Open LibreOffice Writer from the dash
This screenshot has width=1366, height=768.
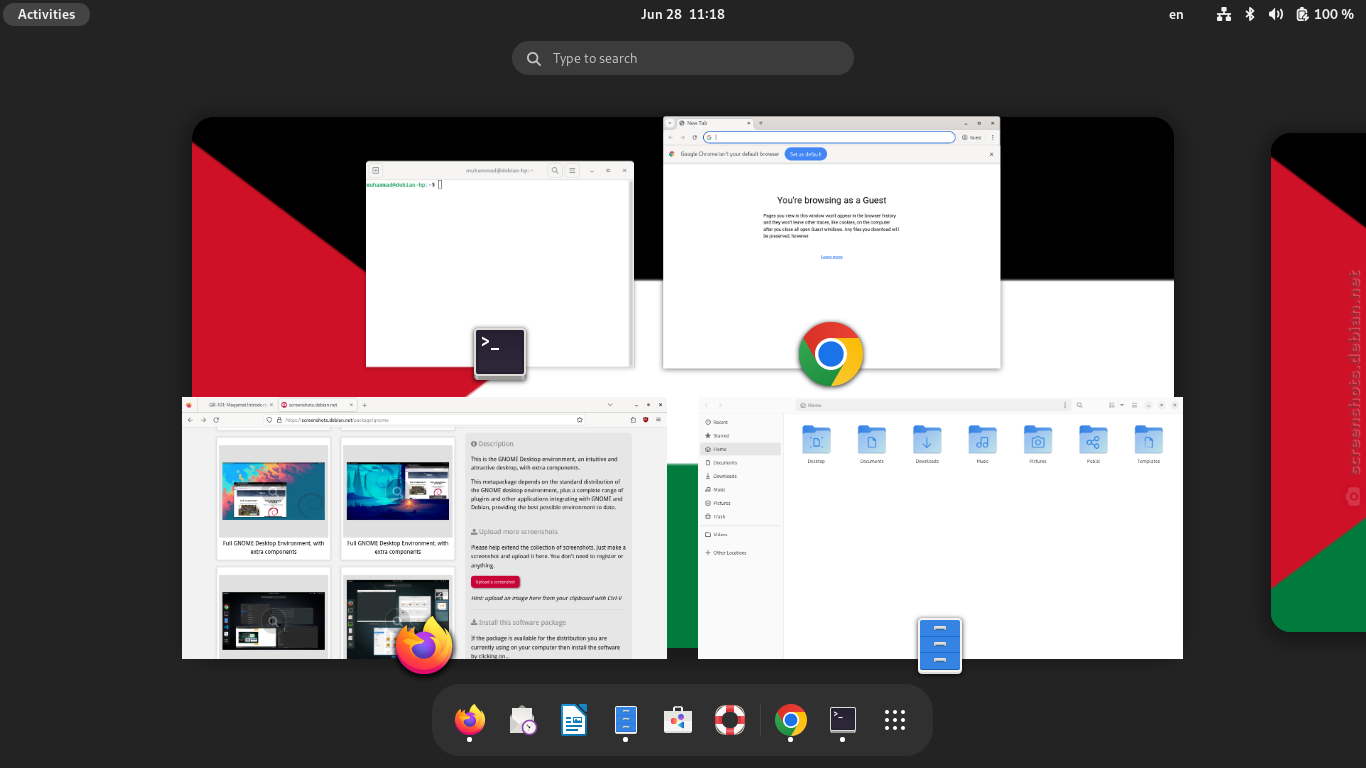point(574,720)
